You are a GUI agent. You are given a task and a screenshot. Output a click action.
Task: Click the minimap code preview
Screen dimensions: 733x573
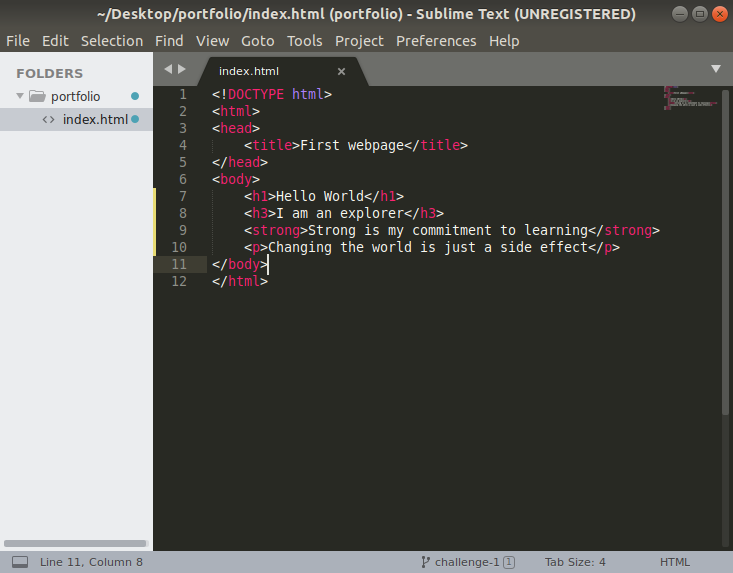[x=690, y=98]
